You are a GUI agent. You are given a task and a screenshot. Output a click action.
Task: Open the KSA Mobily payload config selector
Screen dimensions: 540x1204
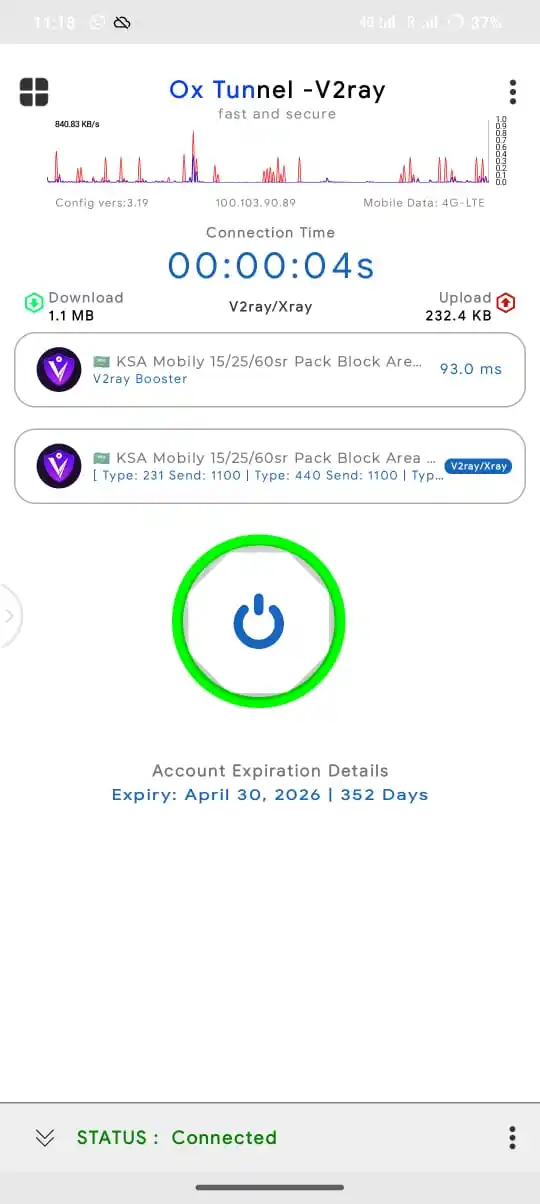coord(270,466)
